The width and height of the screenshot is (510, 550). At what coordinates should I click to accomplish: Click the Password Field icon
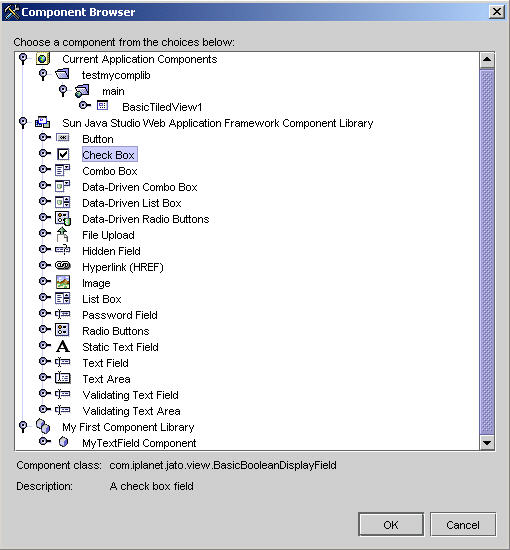pos(62,314)
